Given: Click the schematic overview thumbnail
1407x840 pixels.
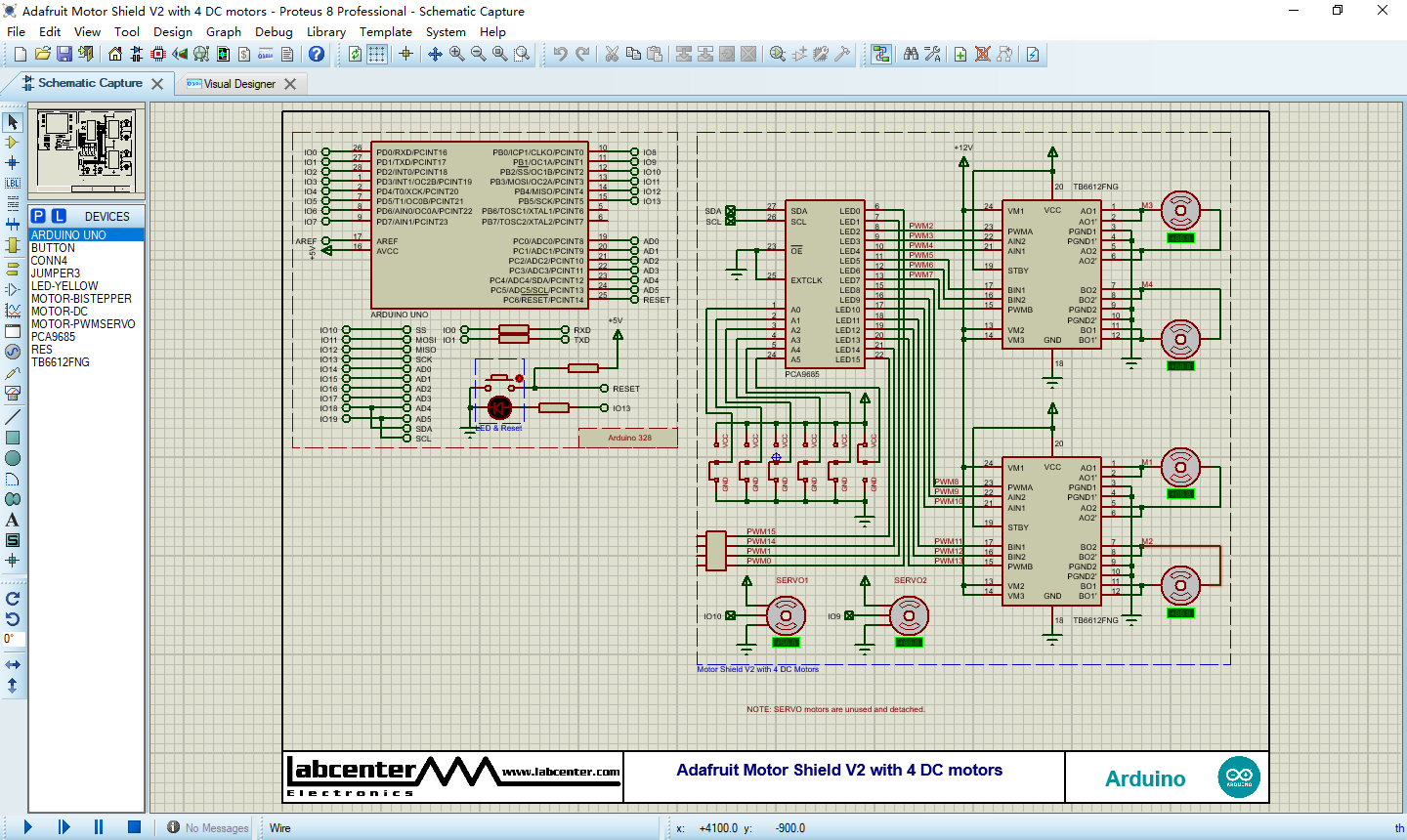Looking at the screenshot, I should click(x=86, y=150).
